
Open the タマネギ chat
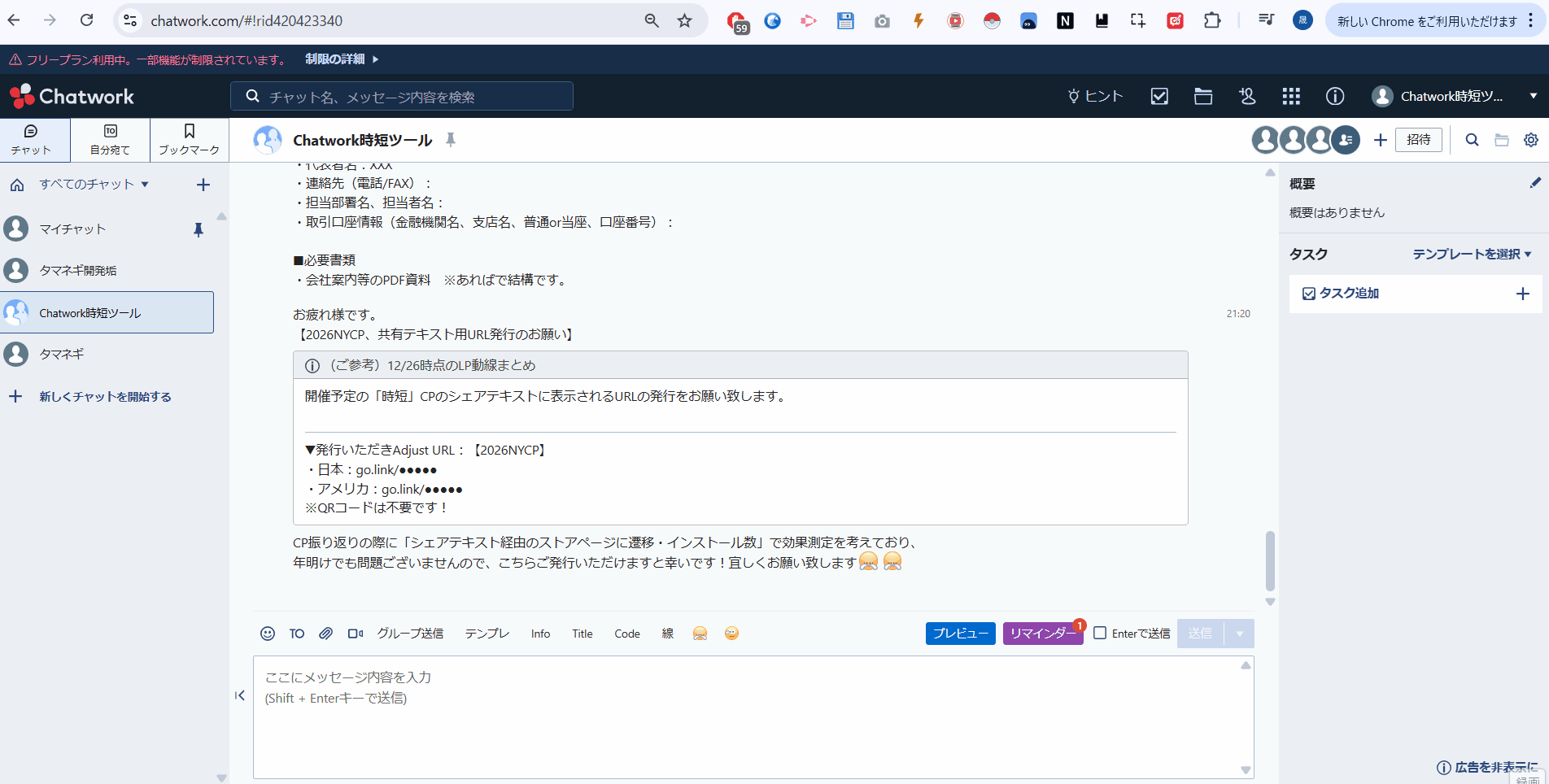tap(107, 355)
